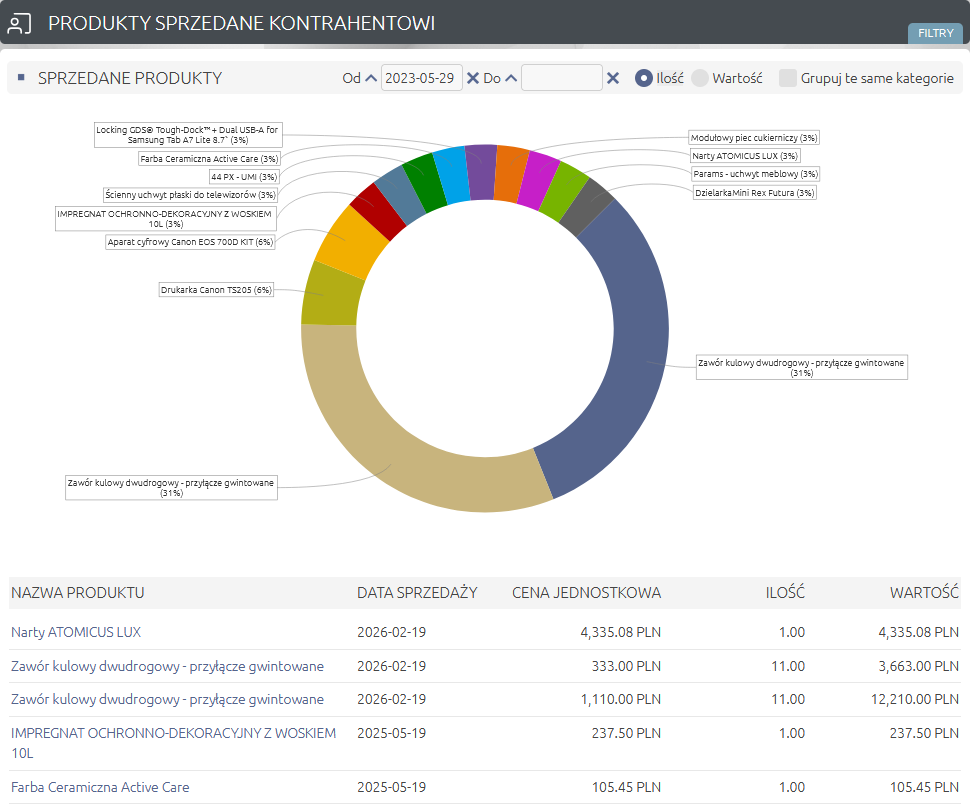
Task: Sort by DATA SPRZEDAŻY column header
Action: 417,592
